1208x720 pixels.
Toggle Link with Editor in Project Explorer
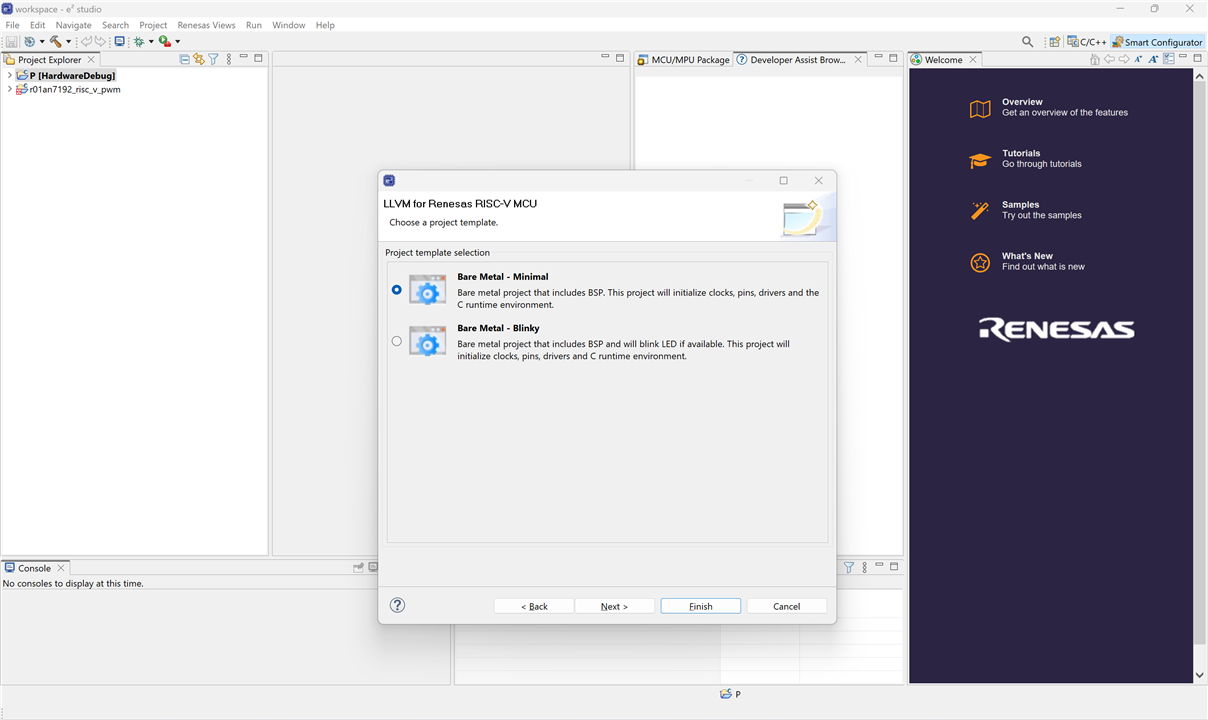click(x=199, y=59)
